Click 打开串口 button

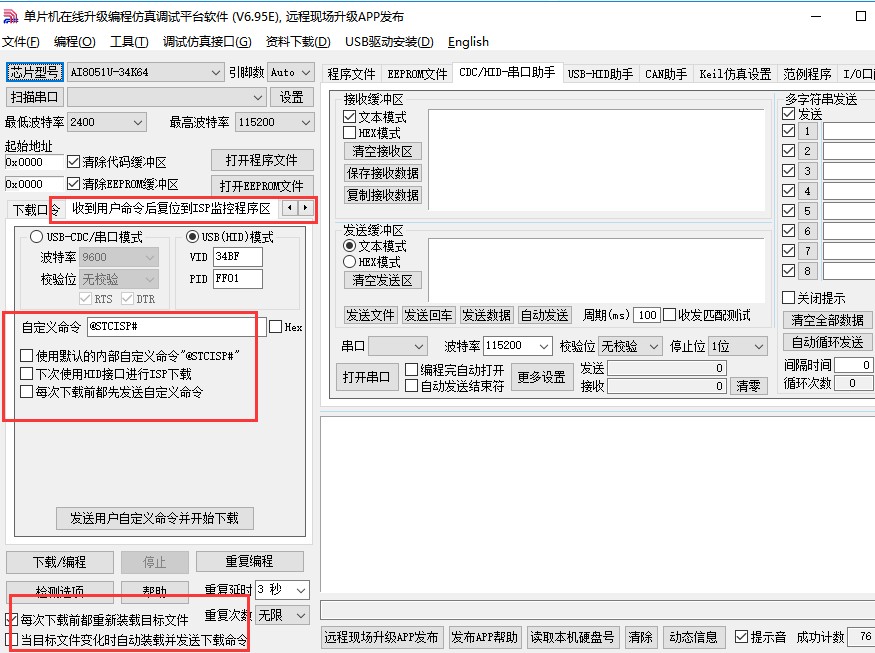click(366, 377)
